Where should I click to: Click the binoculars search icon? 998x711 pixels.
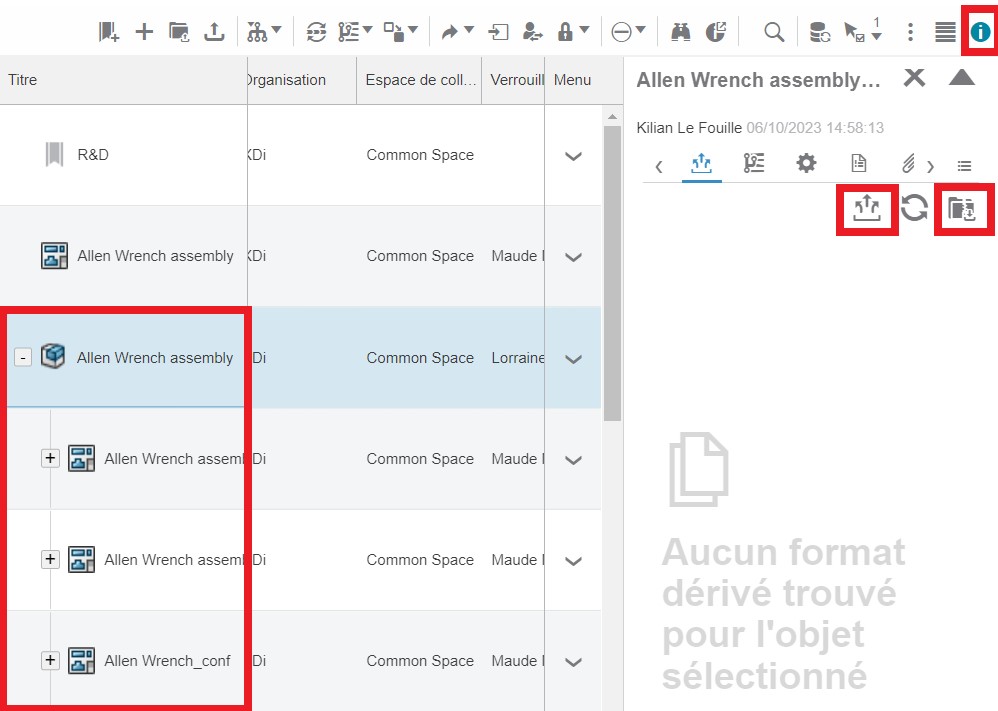(x=681, y=32)
